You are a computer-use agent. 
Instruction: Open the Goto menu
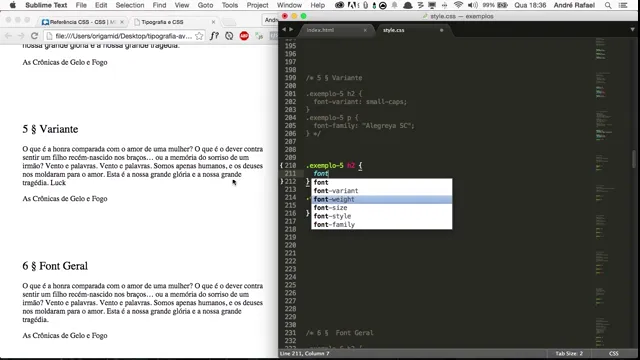[205, 5]
